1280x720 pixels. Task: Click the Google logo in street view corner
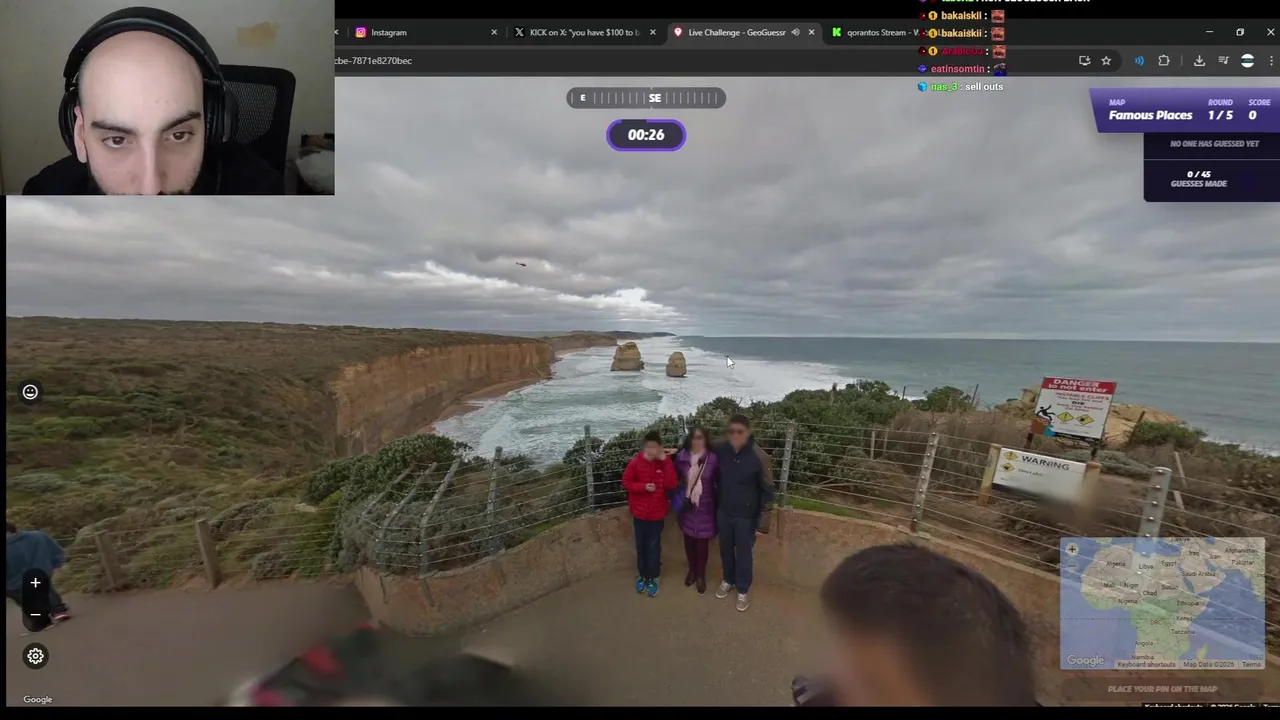(37, 699)
